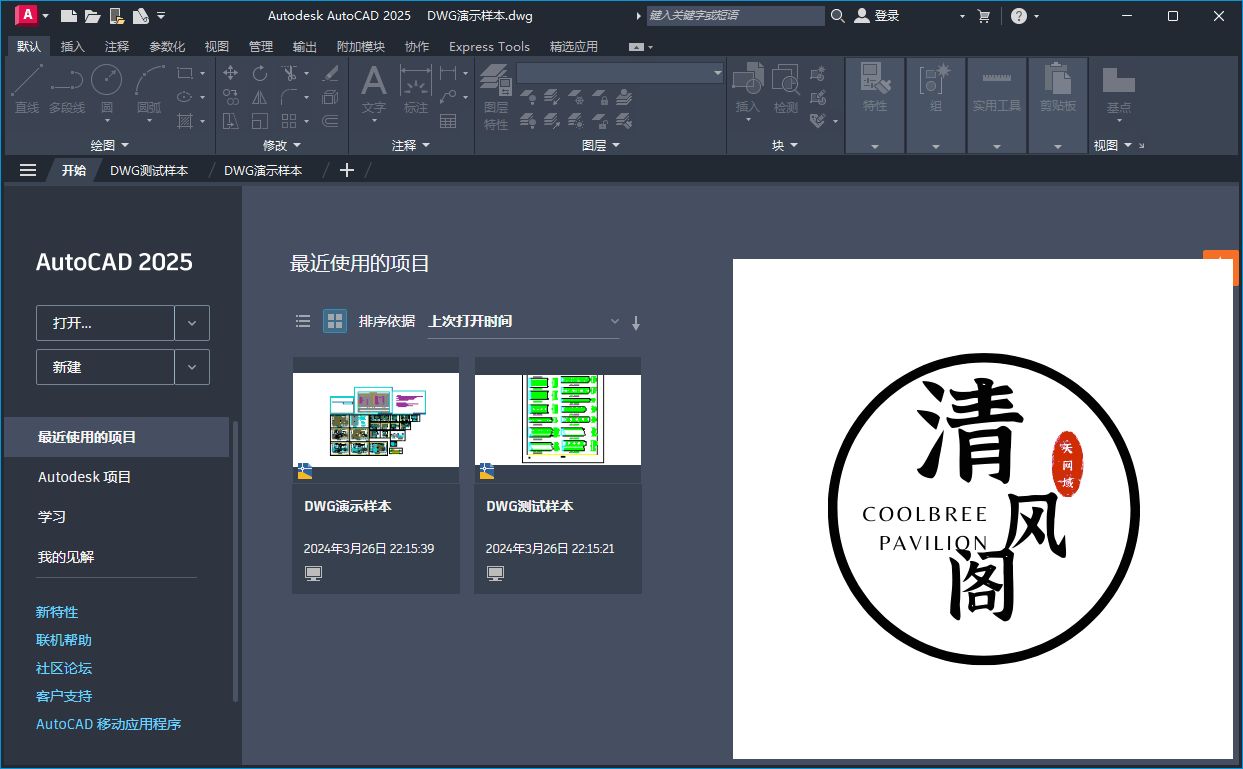Switch recent files to list view
The width and height of the screenshot is (1243, 769).
pyautogui.click(x=303, y=321)
